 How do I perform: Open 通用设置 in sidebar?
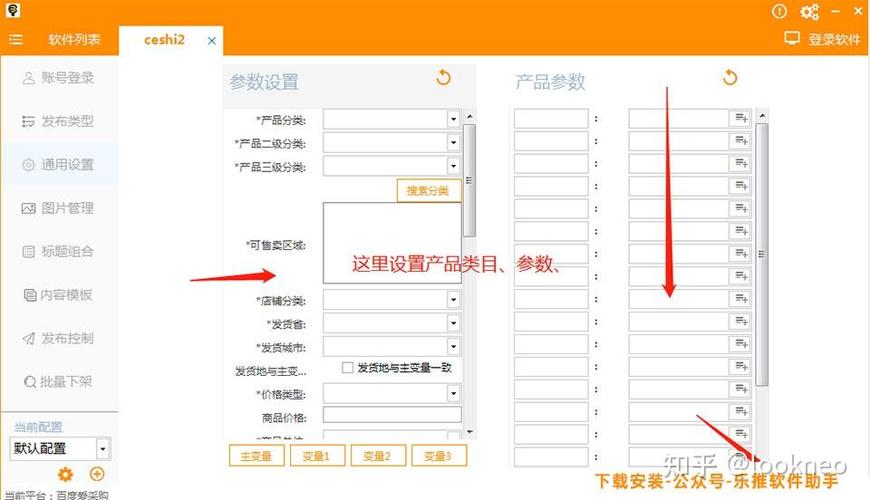(x=58, y=164)
